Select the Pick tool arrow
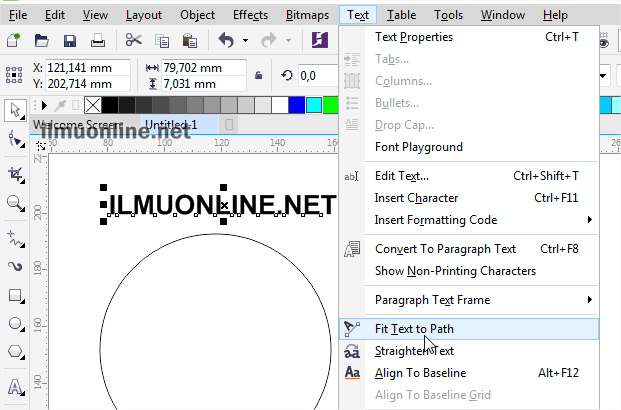Screen dimensions: 621x410 [x=15, y=110]
